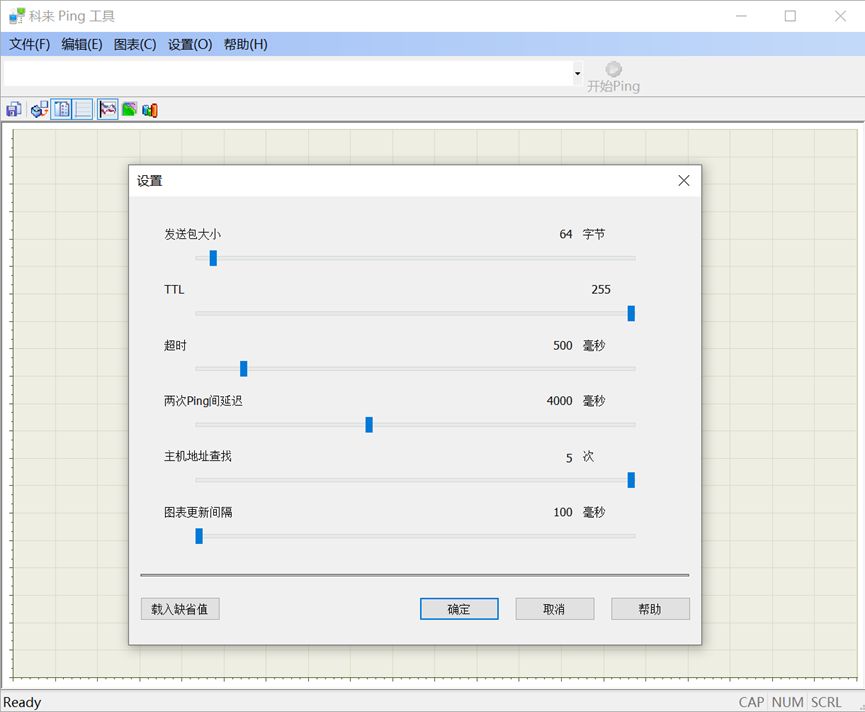Click the 科来 Ping app icon in title bar
Screen dimensions: 865x712
tap(17, 16)
